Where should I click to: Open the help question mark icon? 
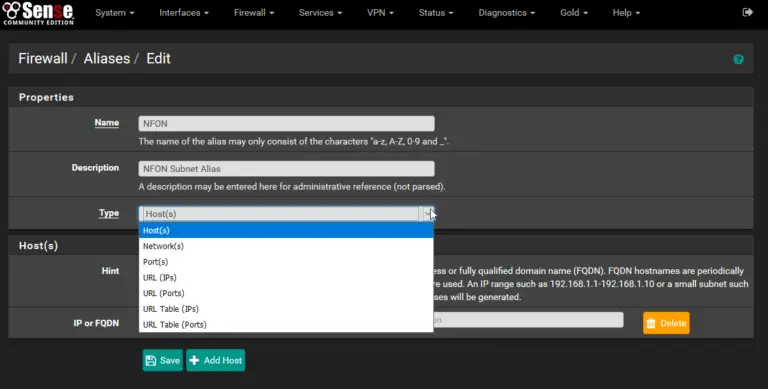[738, 59]
